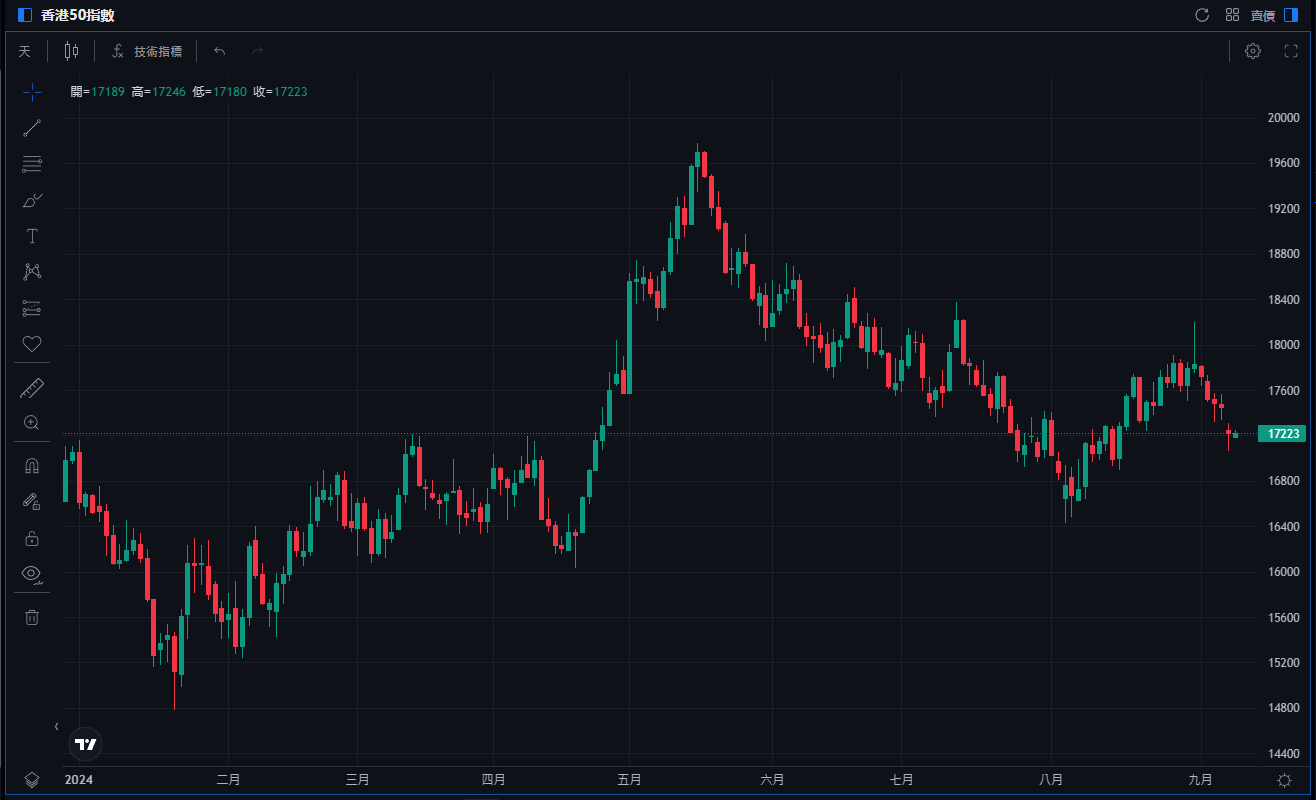
Task: Click the 16000 price axis label
Action: [1282, 572]
